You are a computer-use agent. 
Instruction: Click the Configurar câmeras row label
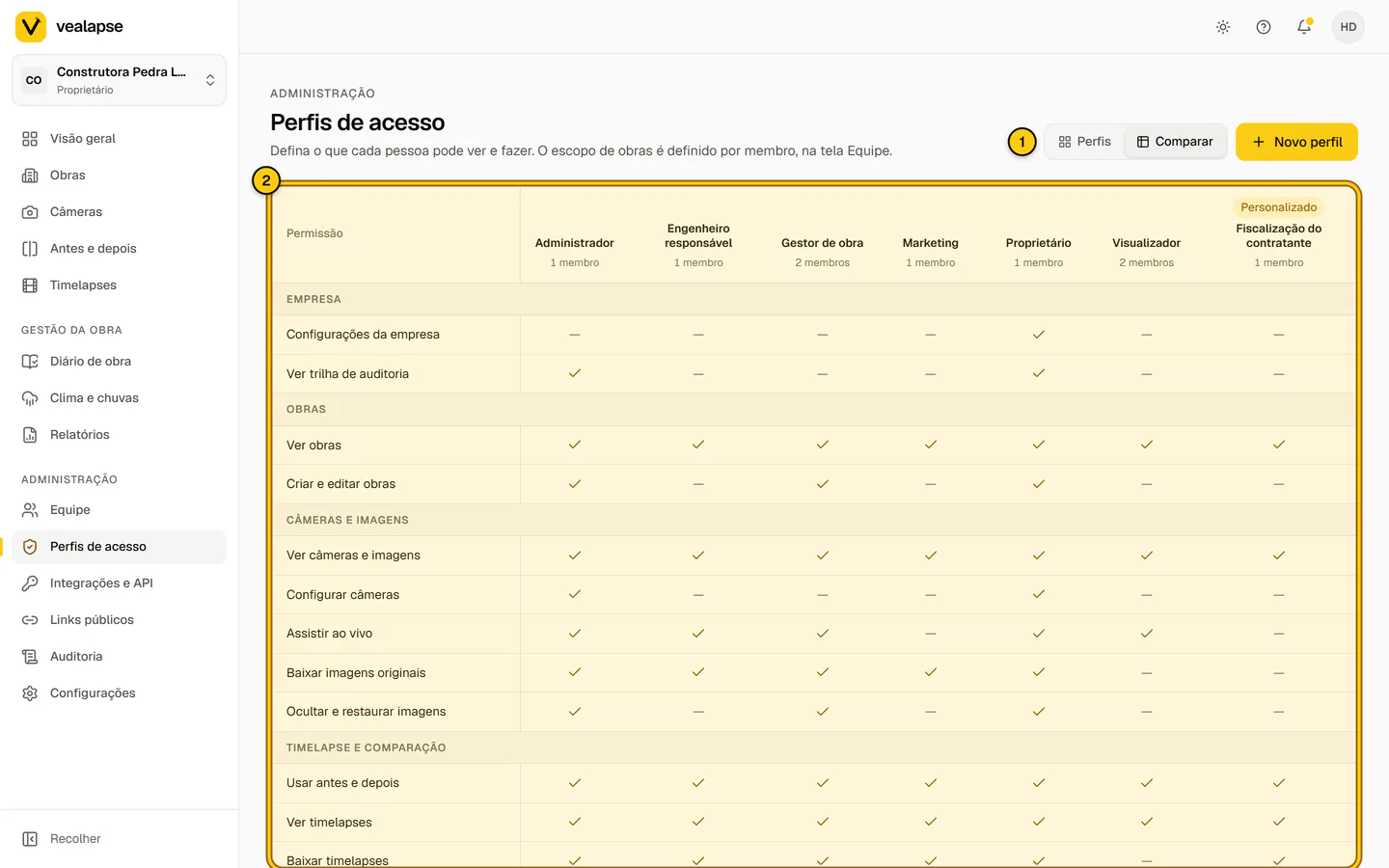click(x=342, y=595)
